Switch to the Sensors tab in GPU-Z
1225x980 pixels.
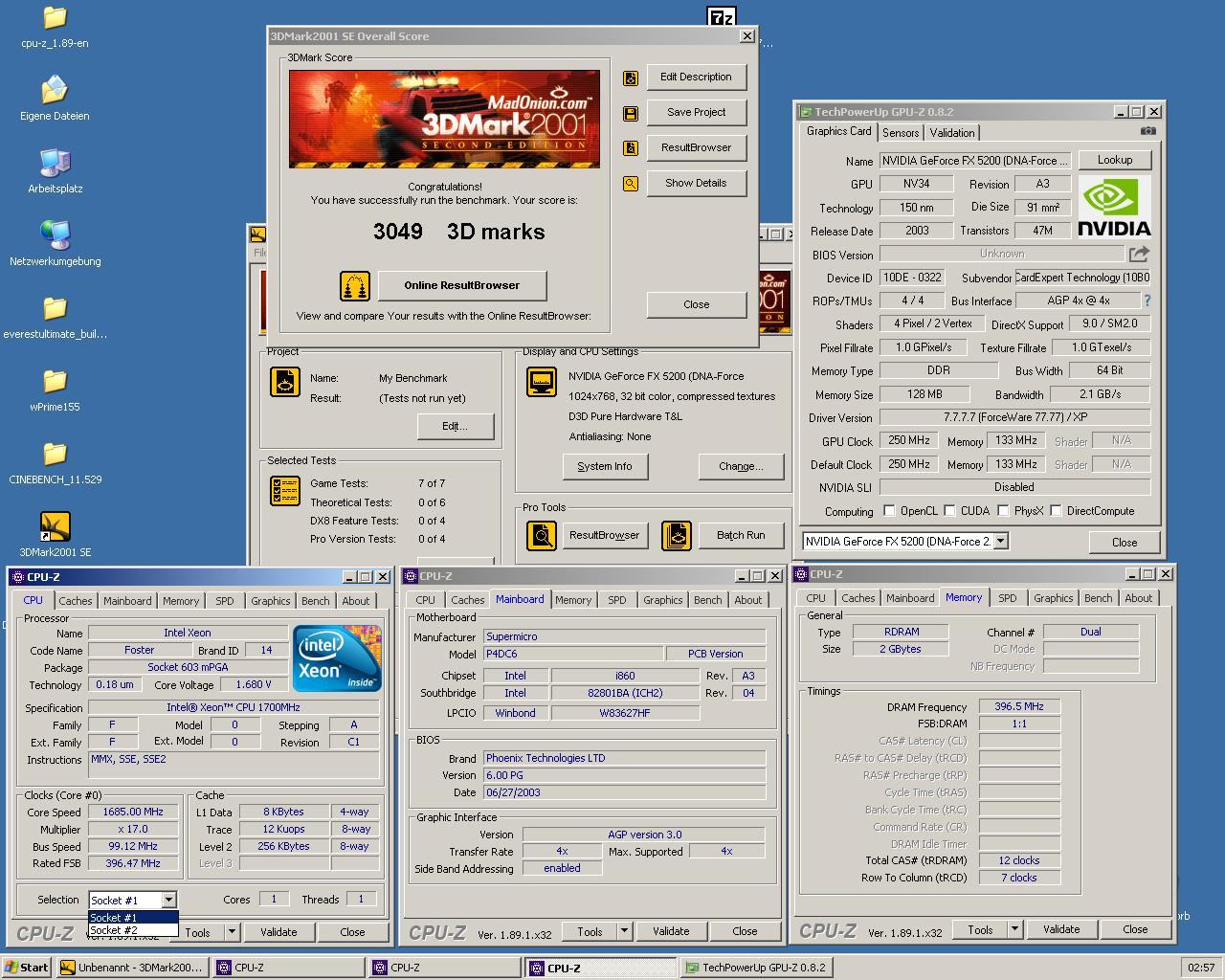pyautogui.click(x=900, y=133)
